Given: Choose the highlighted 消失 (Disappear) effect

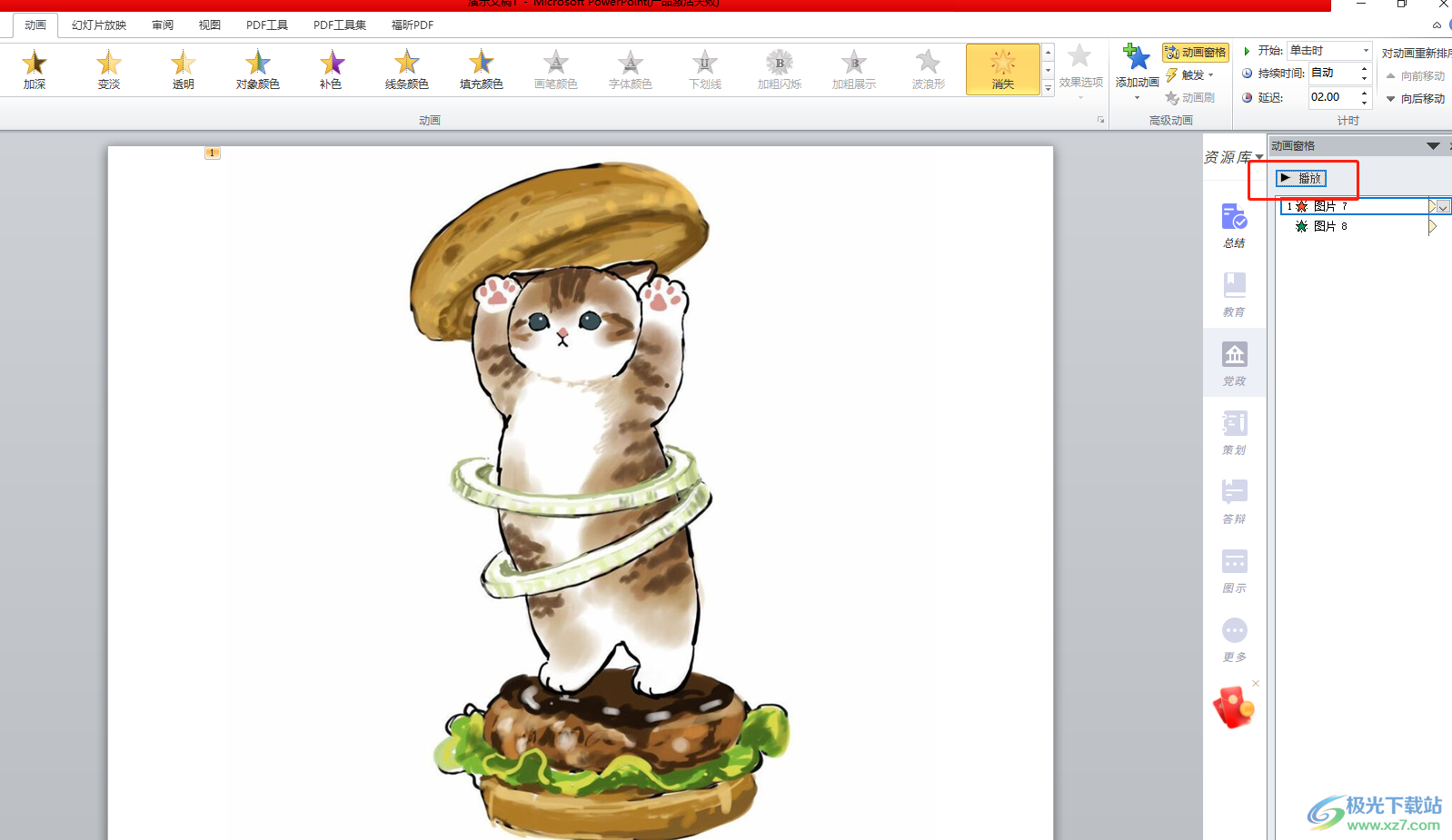Looking at the screenshot, I should (x=1003, y=70).
